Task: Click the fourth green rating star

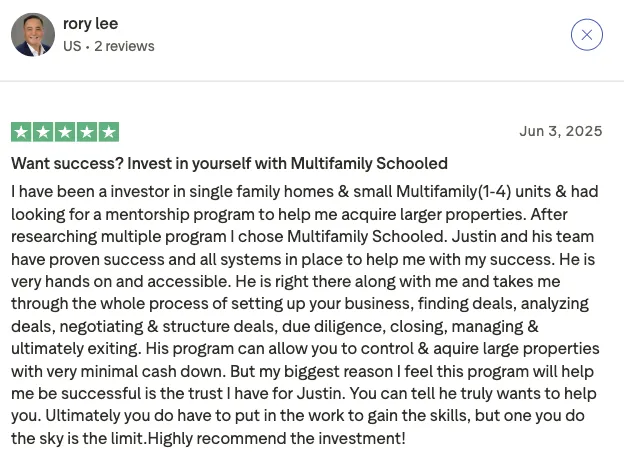Action: pos(87,132)
